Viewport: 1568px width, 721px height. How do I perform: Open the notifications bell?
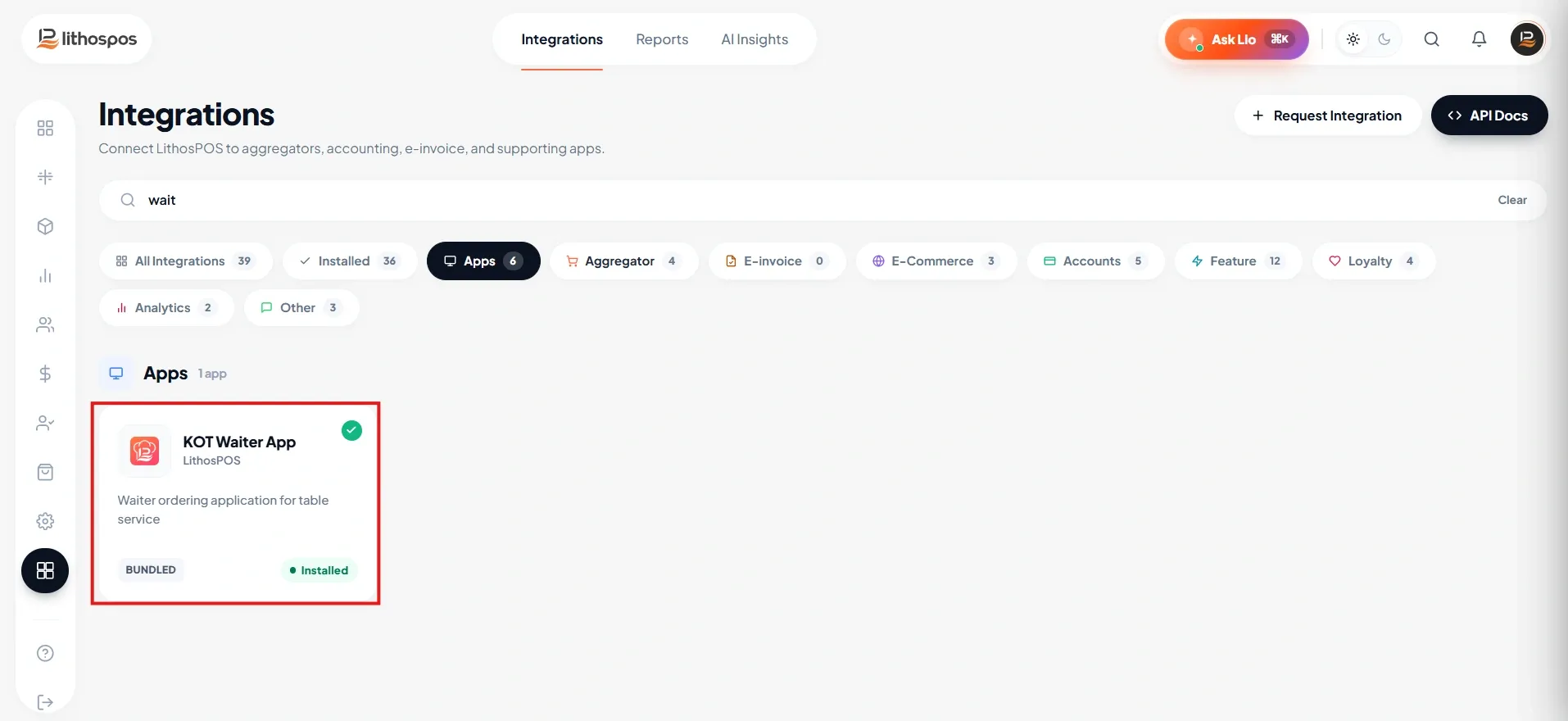point(1479,39)
